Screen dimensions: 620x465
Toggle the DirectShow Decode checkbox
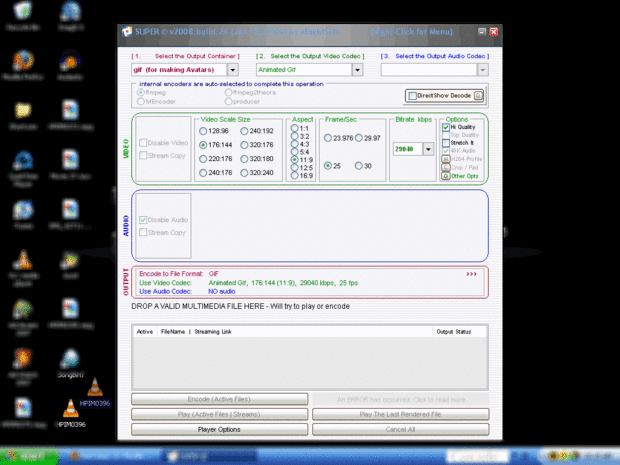[412, 96]
